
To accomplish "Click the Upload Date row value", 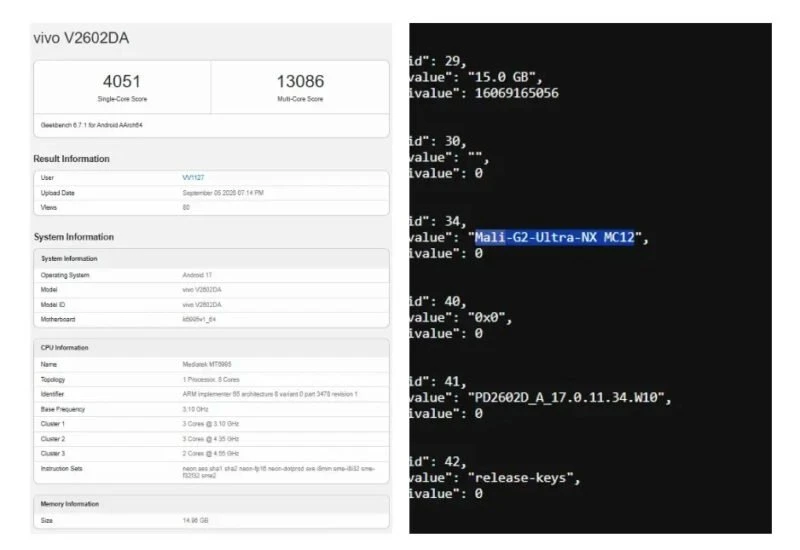I will pos(223,193).
